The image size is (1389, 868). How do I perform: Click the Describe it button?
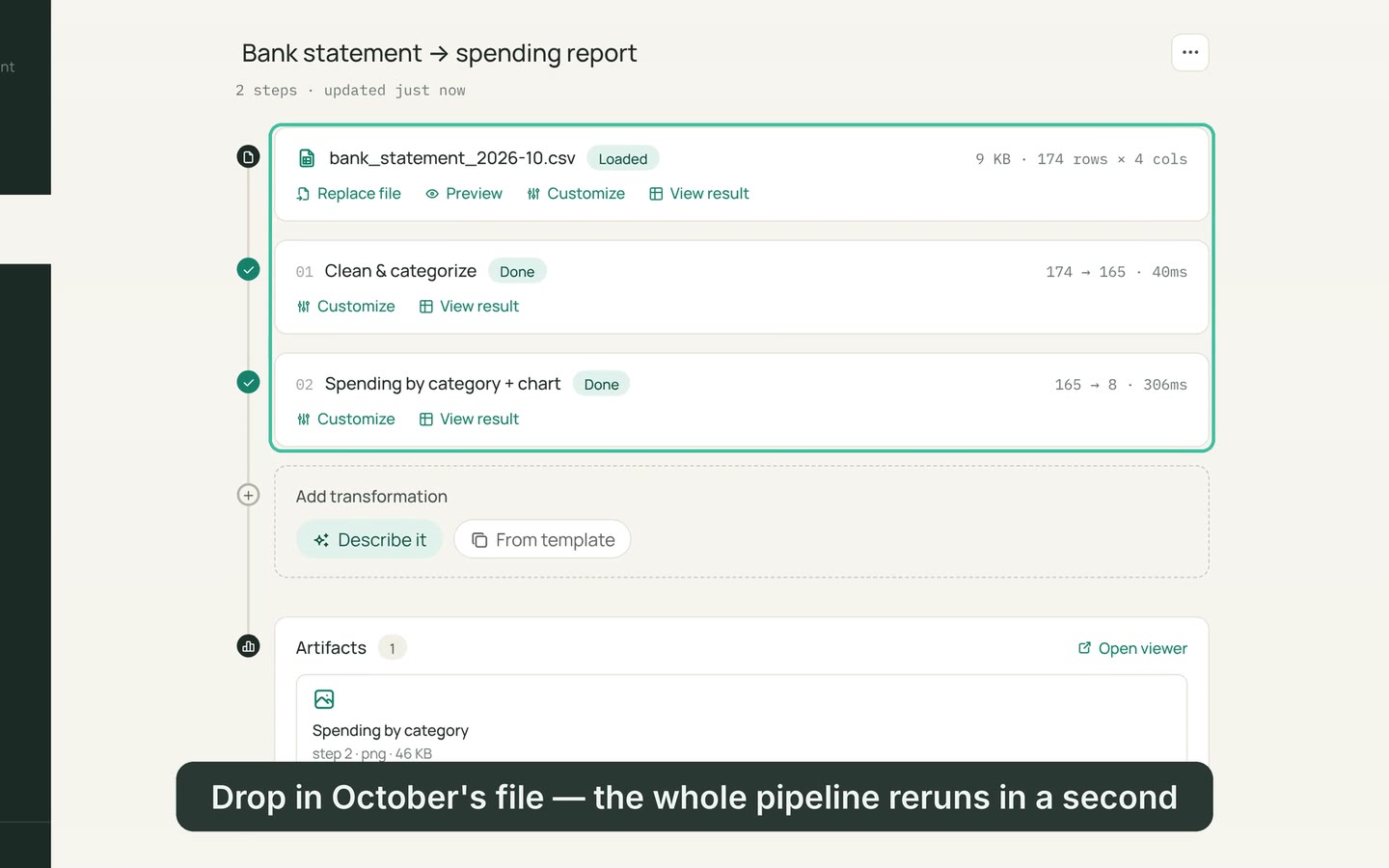pyautogui.click(x=369, y=539)
